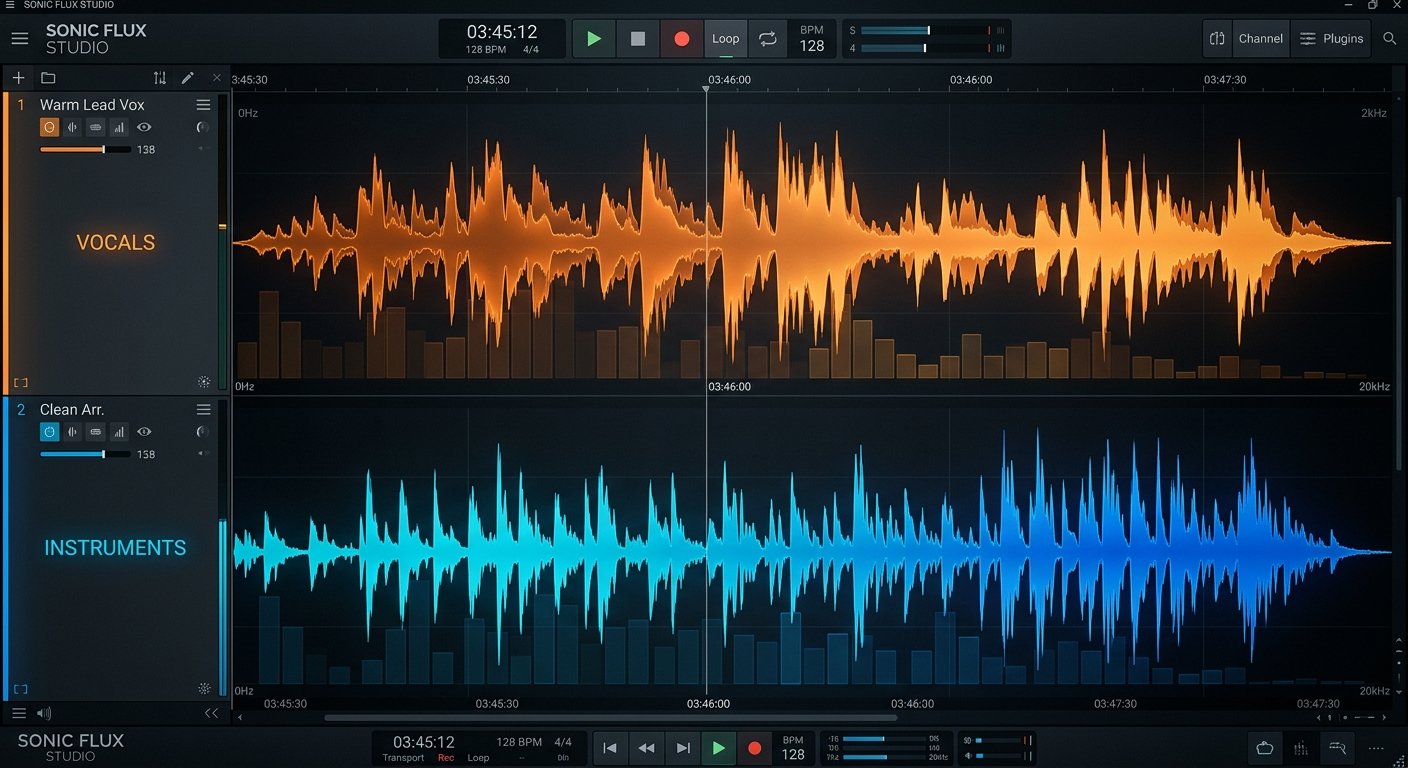1408x768 pixels.
Task: Start recording with top red Record button
Action: point(682,39)
